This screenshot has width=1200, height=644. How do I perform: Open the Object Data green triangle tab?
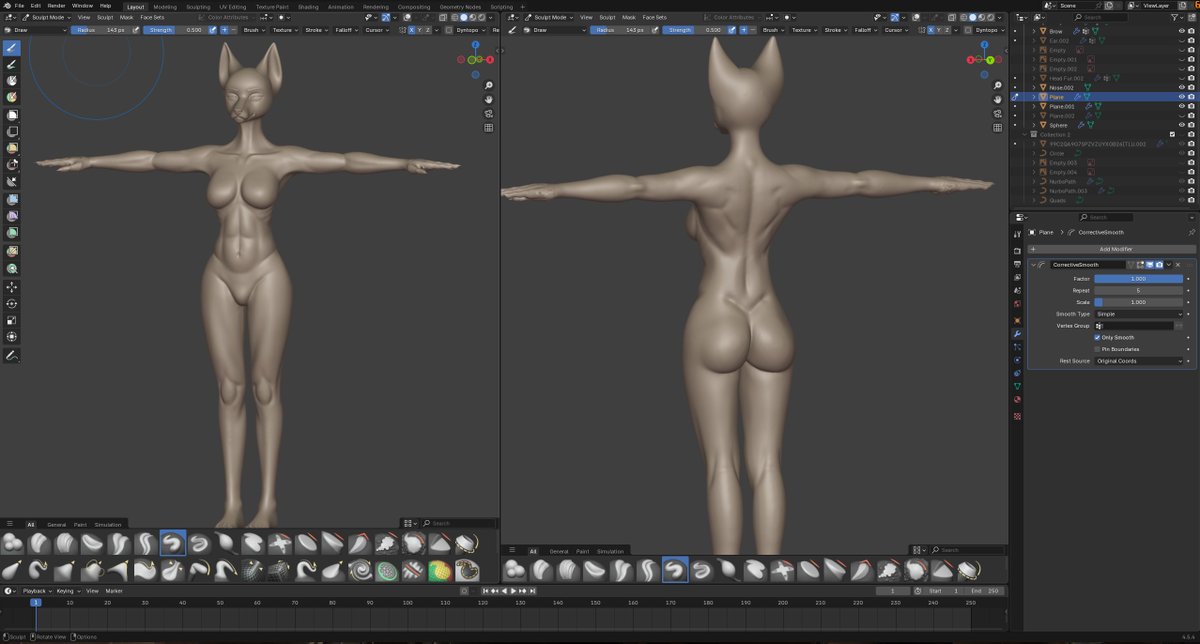pyautogui.click(x=1017, y=386)
